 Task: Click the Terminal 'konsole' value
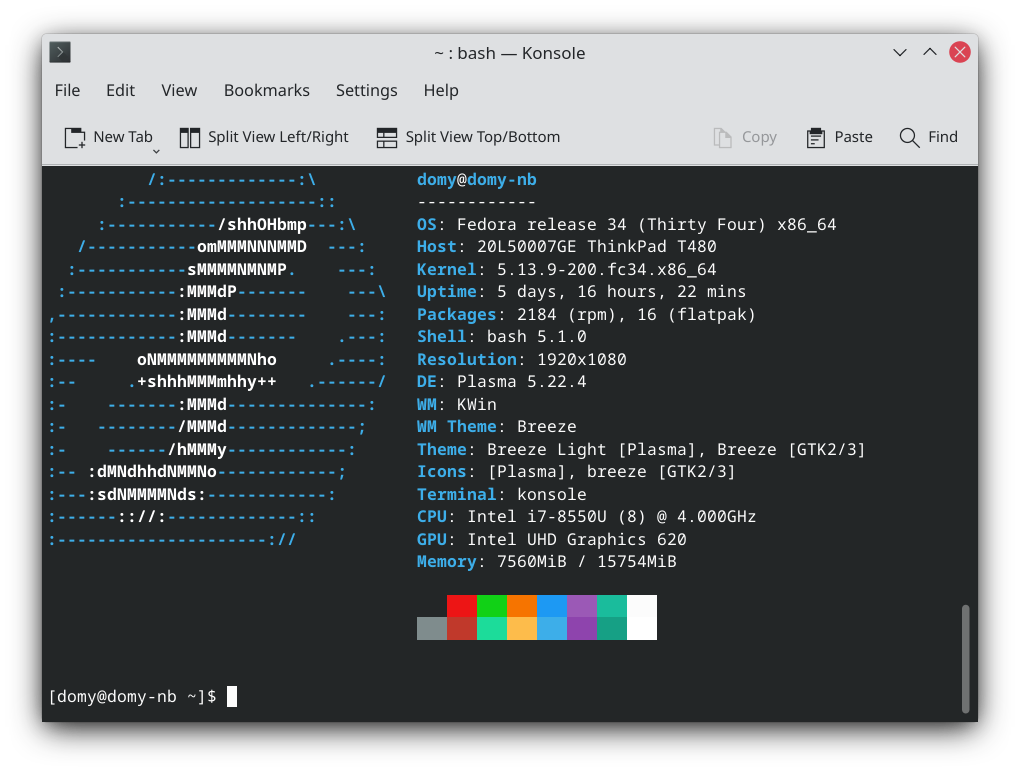tap(552, 494)
